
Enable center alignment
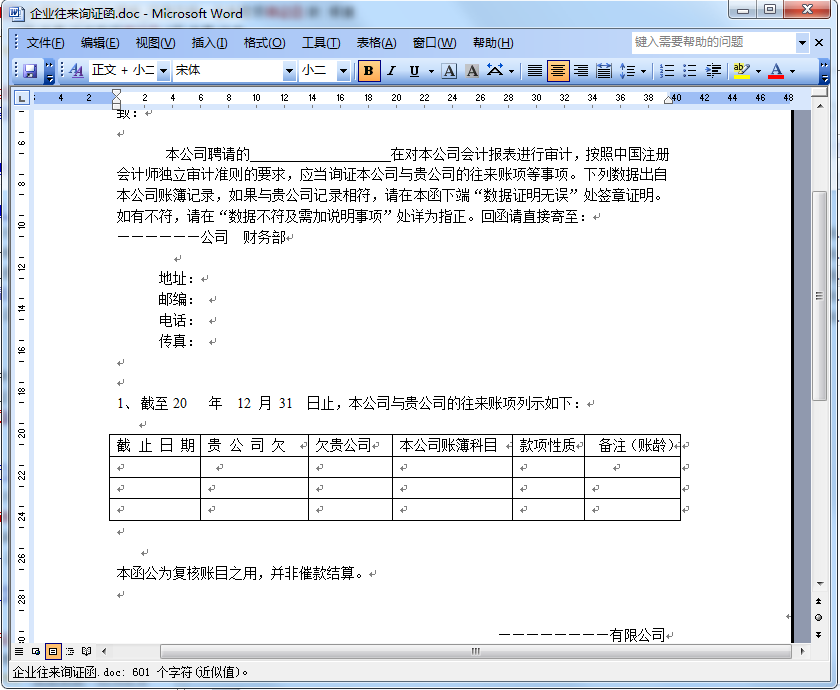pyautogui.click(x=559, y=71)
